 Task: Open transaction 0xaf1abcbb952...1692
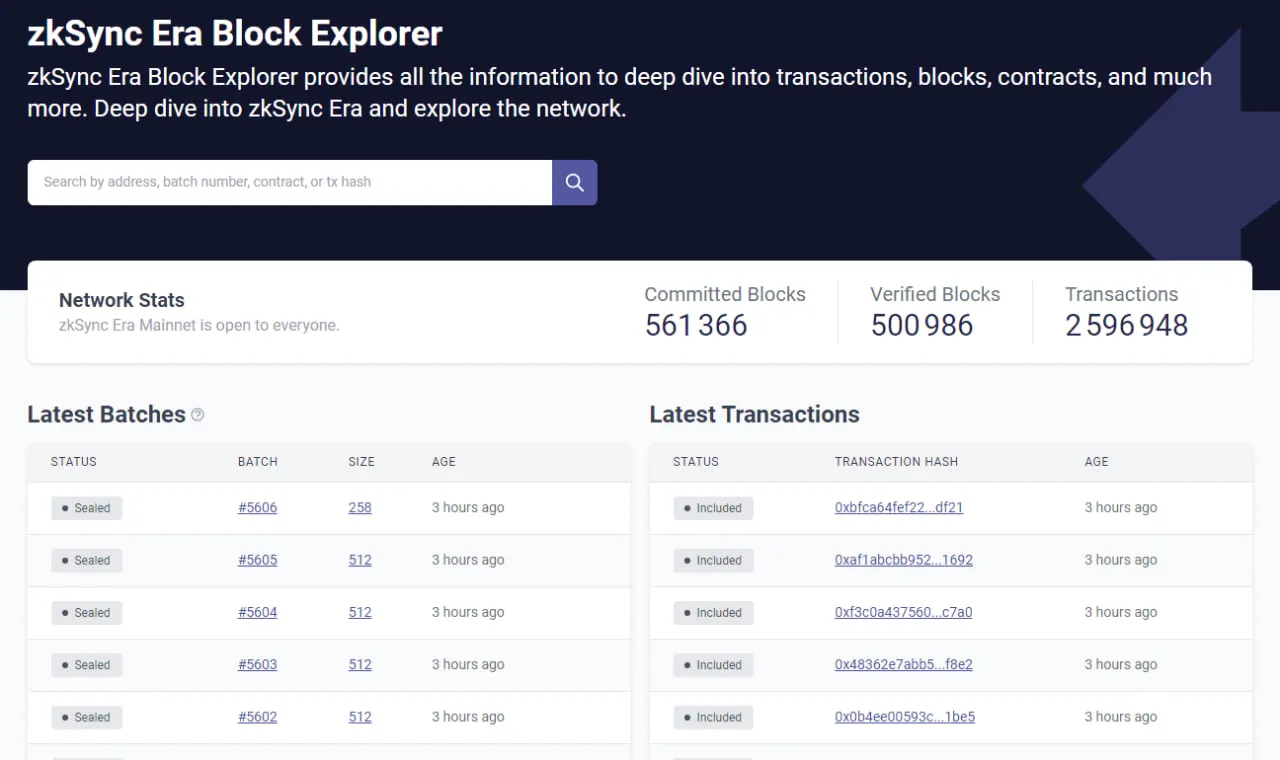(x=903, y=560)
